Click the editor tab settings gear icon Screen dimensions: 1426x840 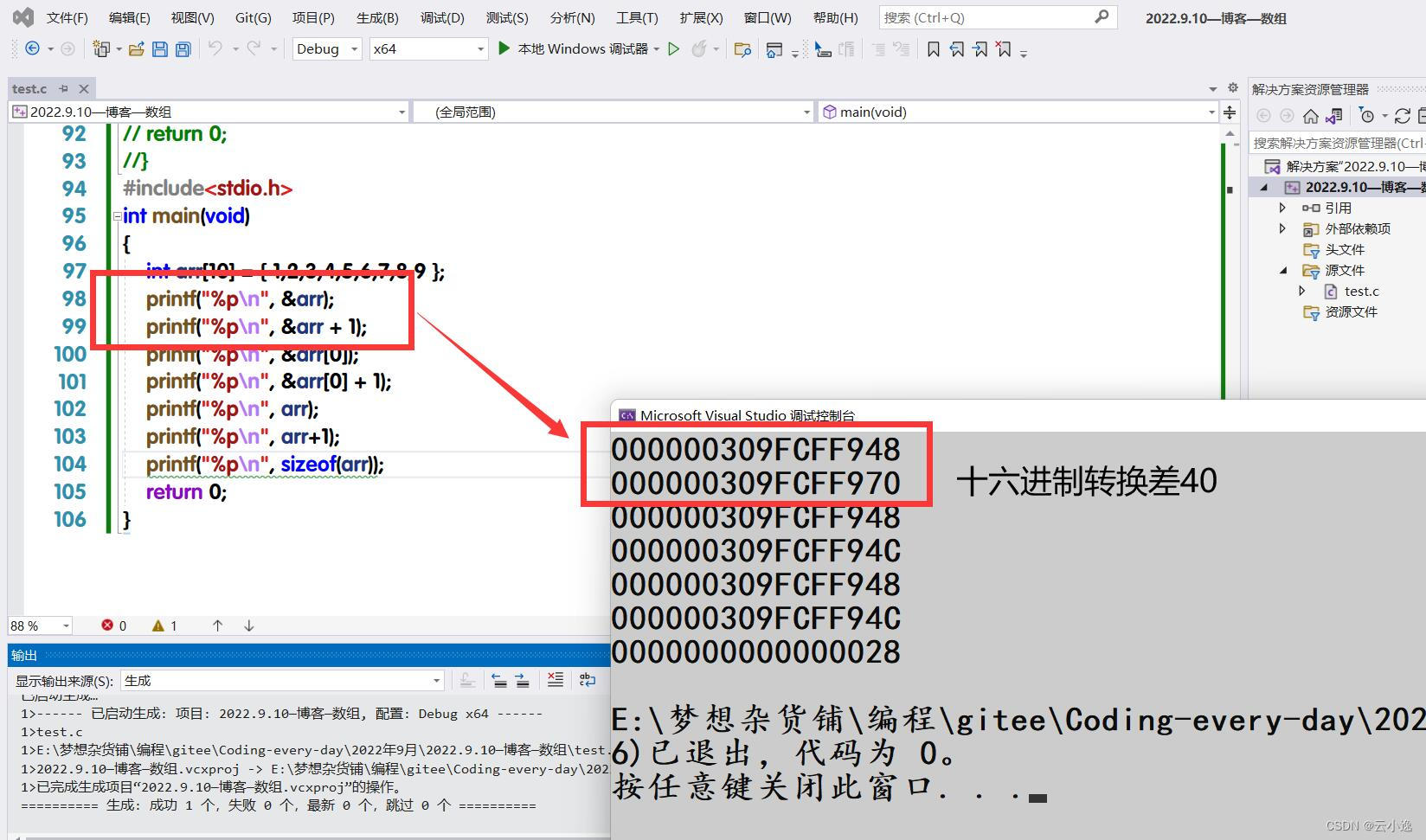[x=1233, y=88]
